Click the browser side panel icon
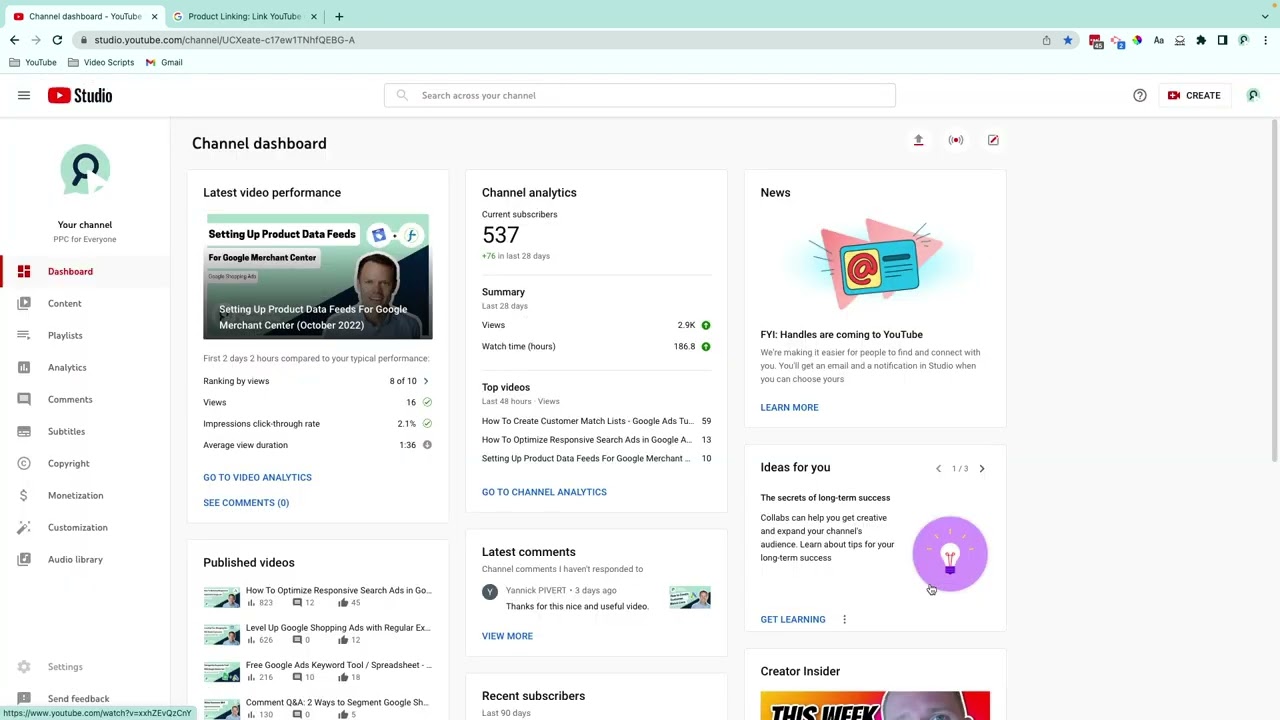Viewport: 1280px width, 720px height. 1222,40
